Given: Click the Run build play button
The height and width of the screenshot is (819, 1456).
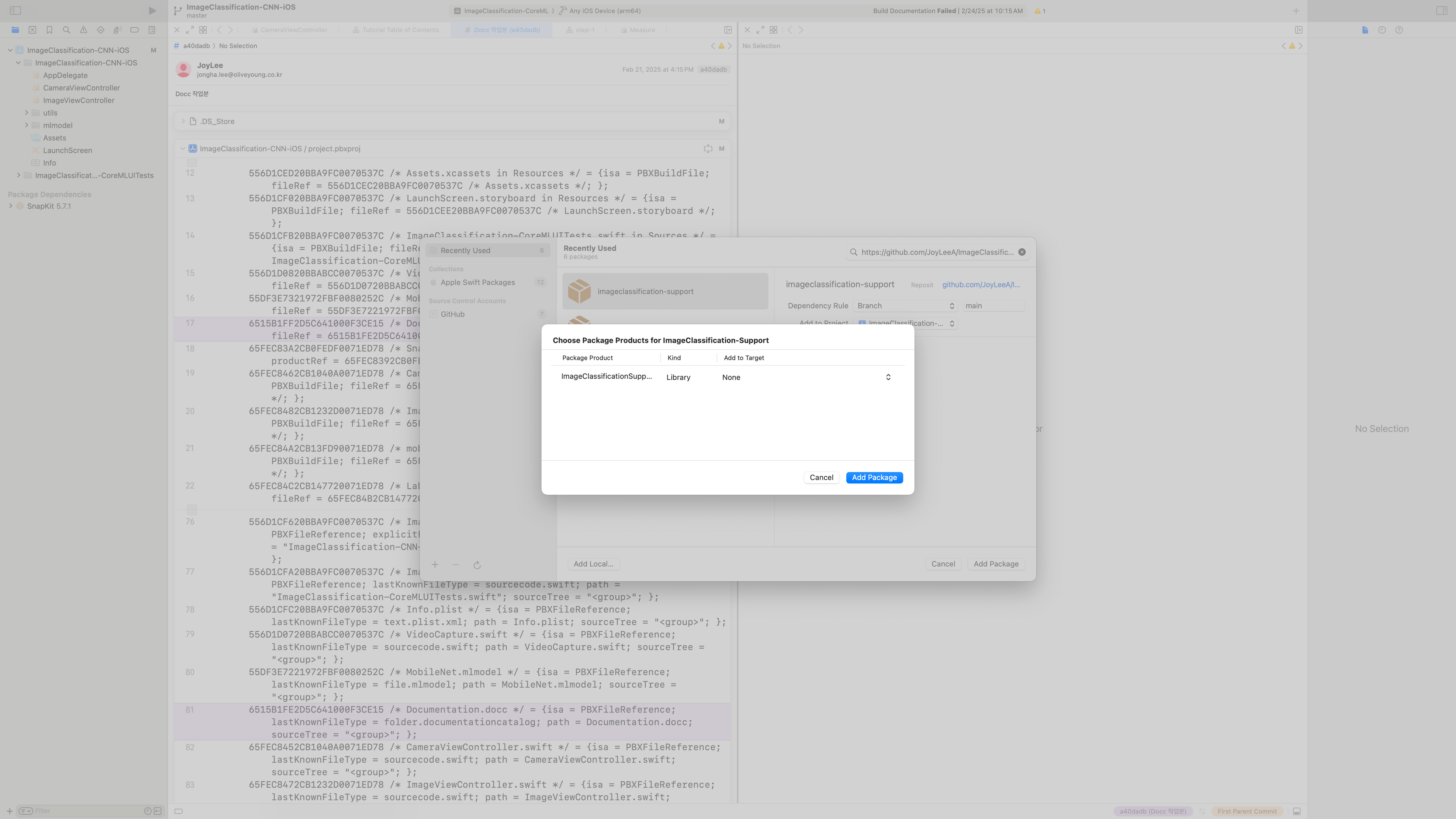Looking at the screenshot, I should coord(152,11).
